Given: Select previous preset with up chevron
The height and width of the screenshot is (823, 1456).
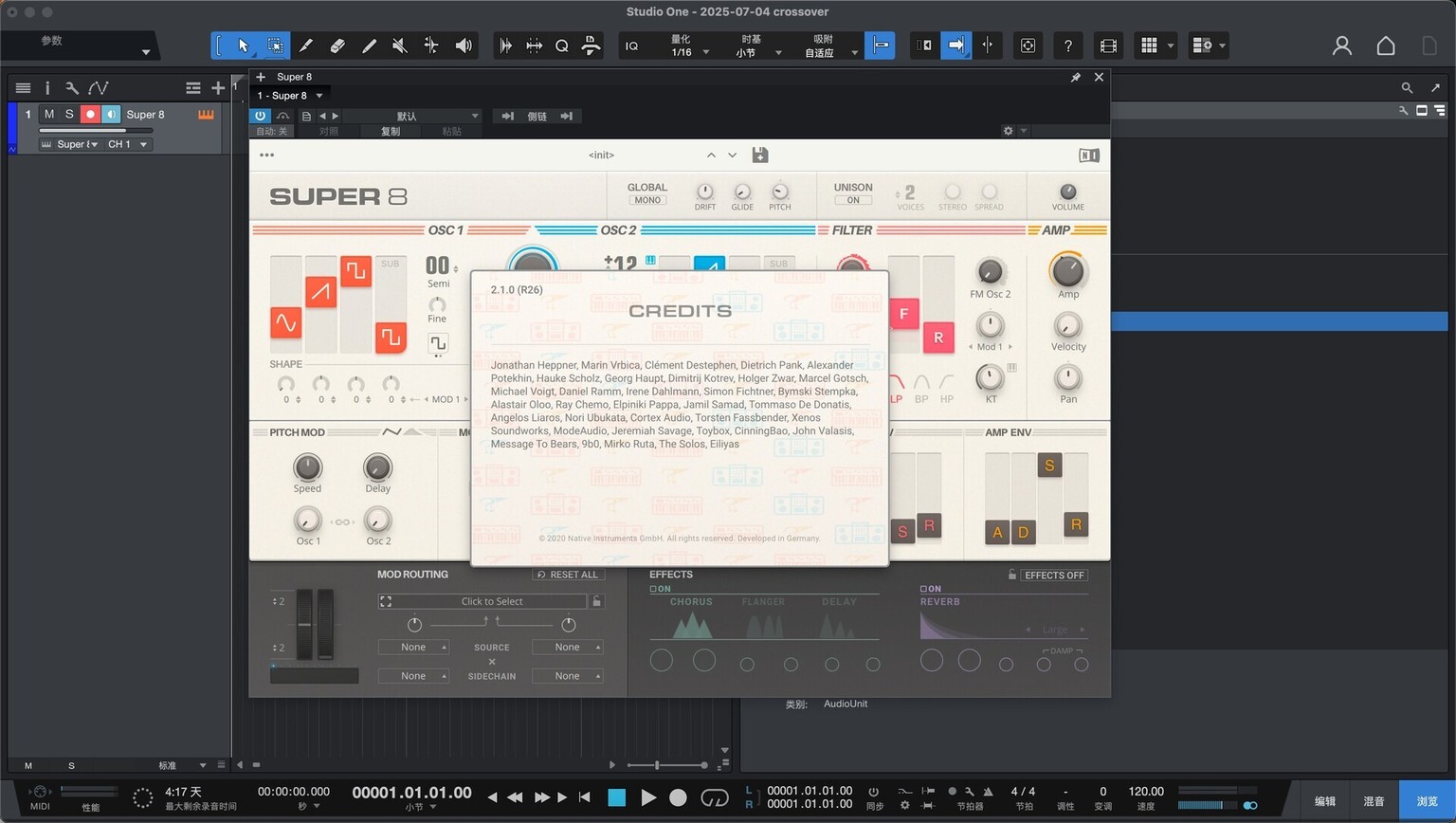Looking at the screenshot, I should 711,155.
